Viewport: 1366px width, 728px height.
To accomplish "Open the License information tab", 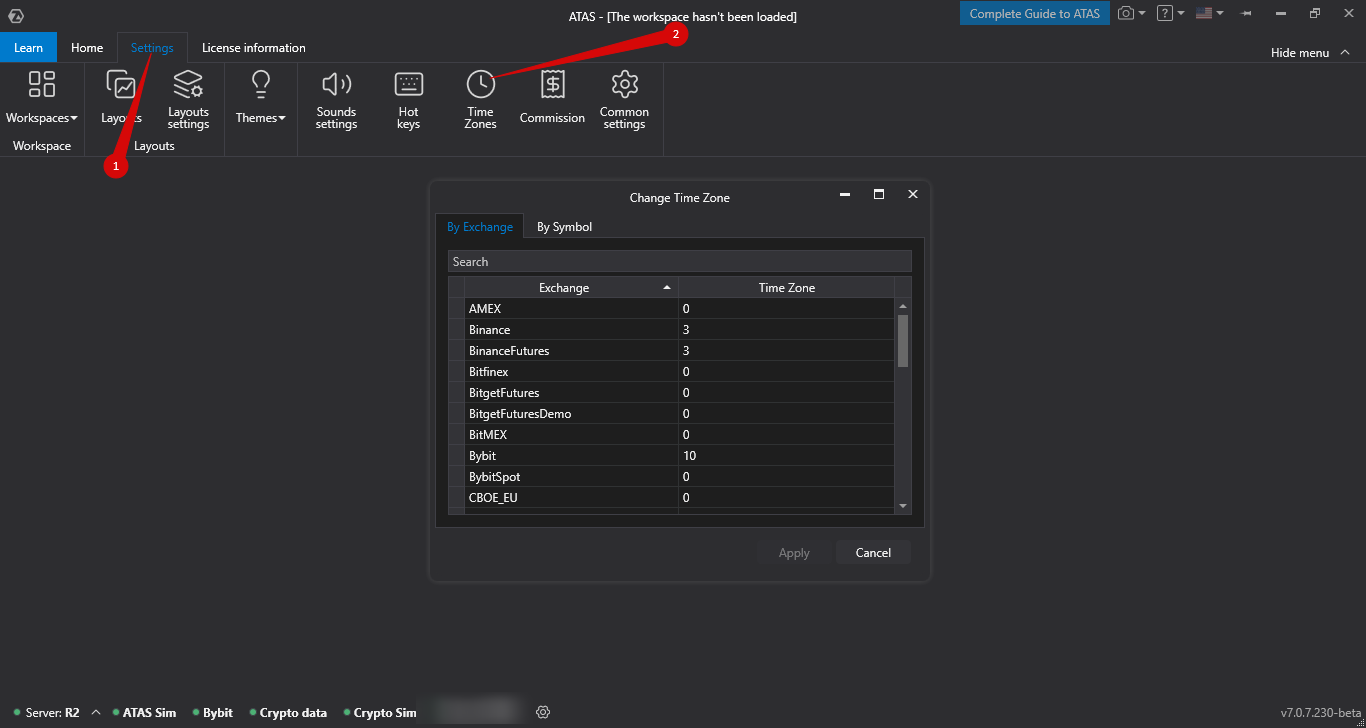I will click(254, 47).
